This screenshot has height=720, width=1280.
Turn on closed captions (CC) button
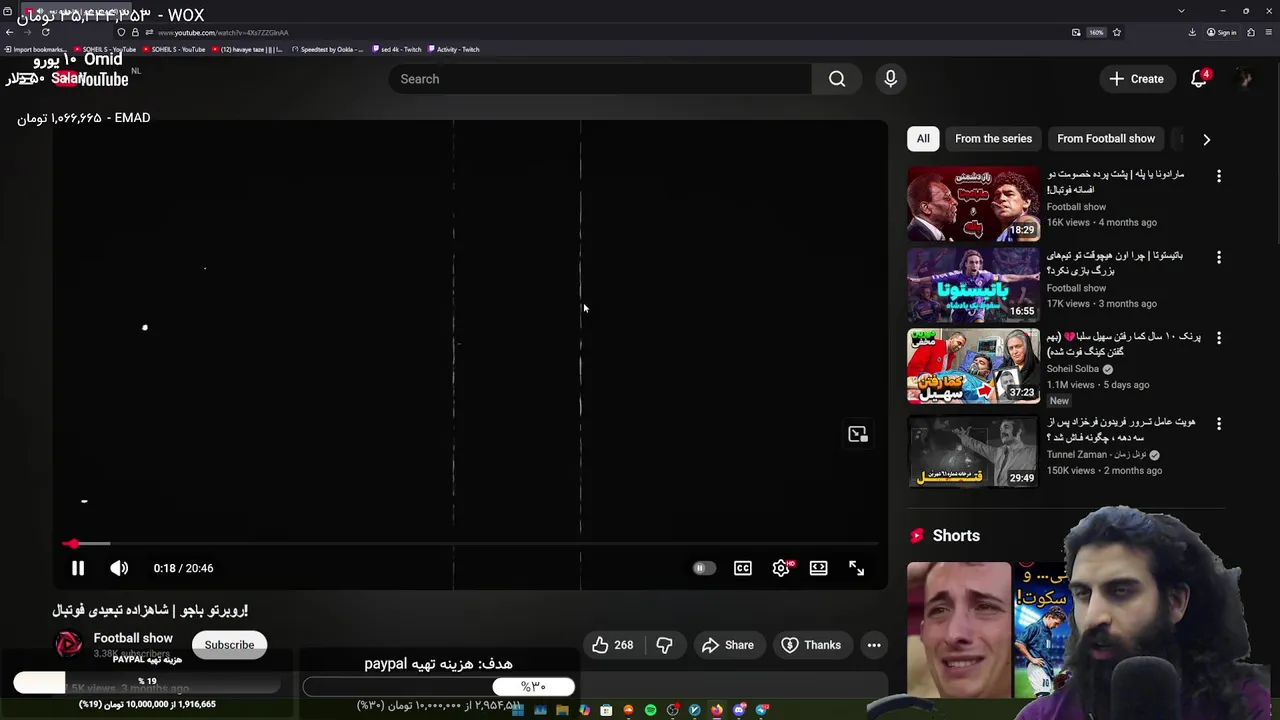click(743, 568)
